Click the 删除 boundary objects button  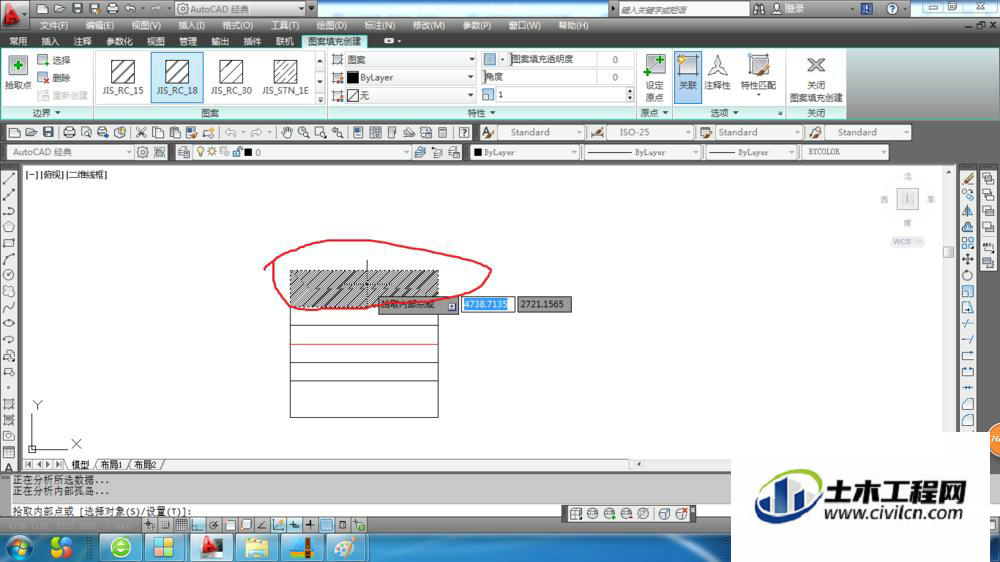pyautogui.click(x=54, y=78)
